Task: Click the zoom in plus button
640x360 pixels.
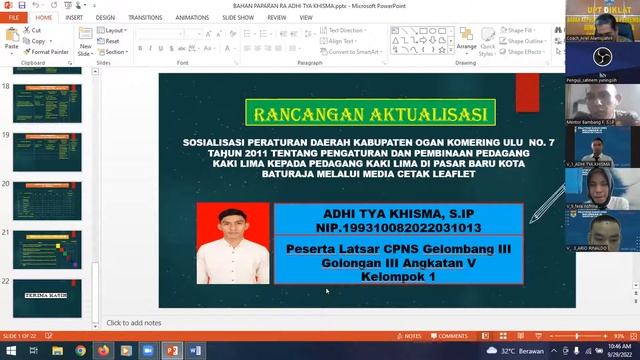Action: (605, 336)
